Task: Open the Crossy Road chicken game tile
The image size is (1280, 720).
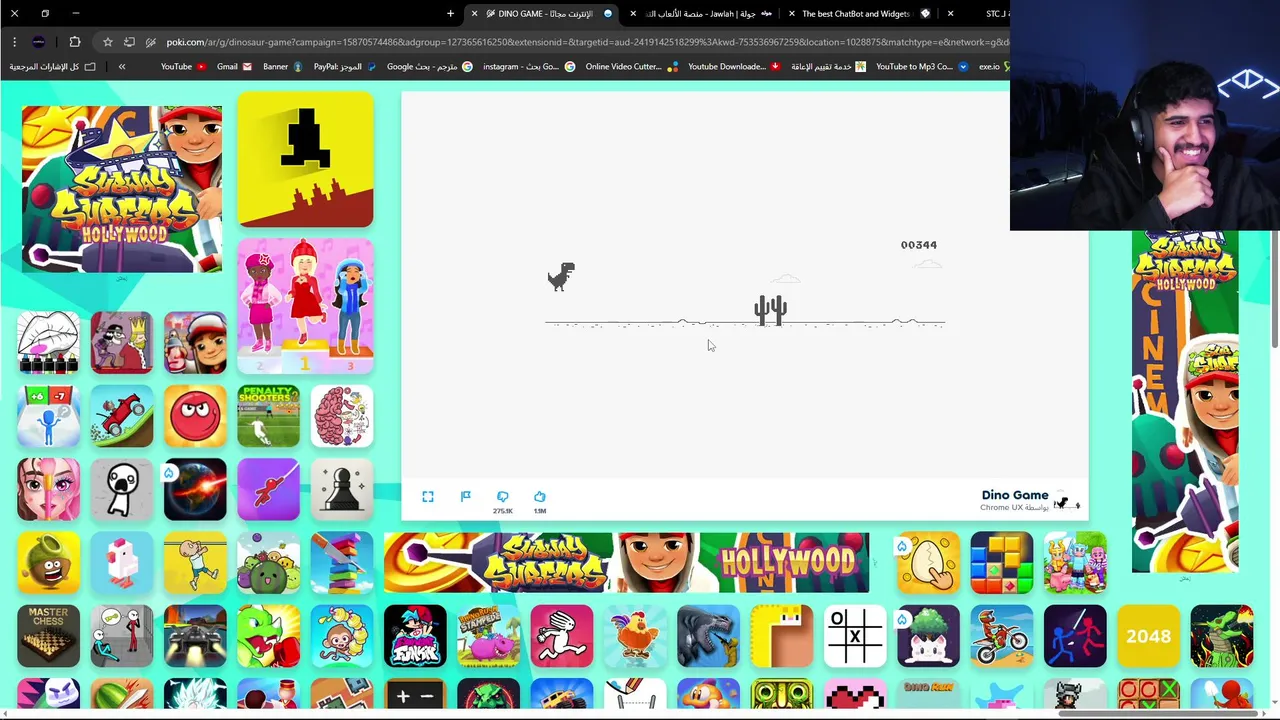Action: point(122,563)
